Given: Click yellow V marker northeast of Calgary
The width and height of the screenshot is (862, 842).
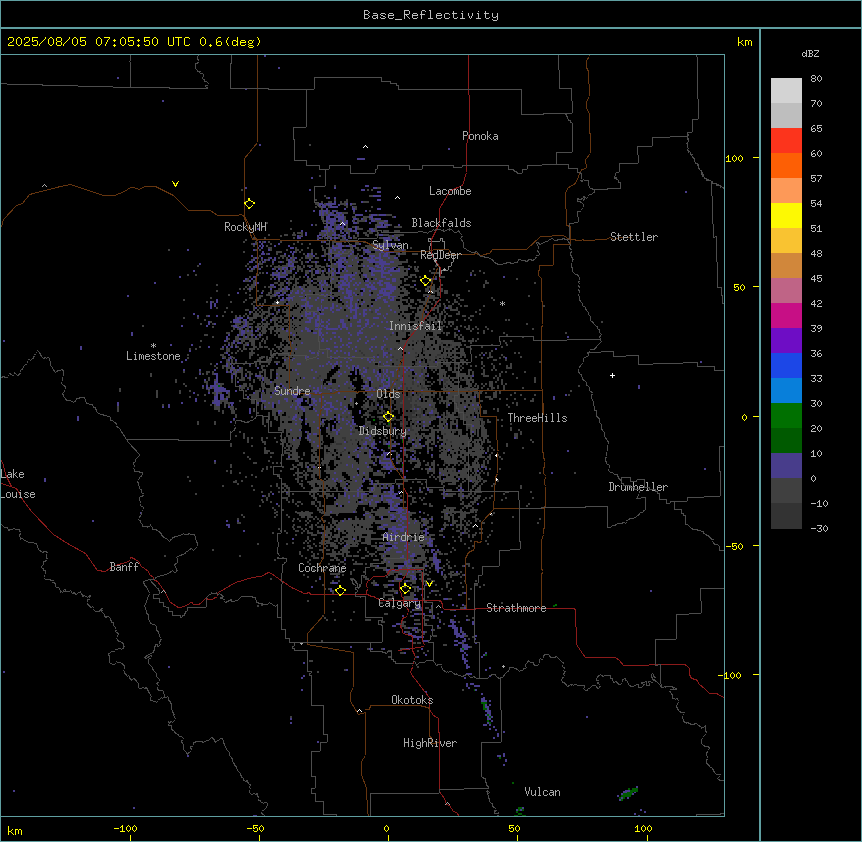Looking at the screenshot, I should tap(429, 584).
